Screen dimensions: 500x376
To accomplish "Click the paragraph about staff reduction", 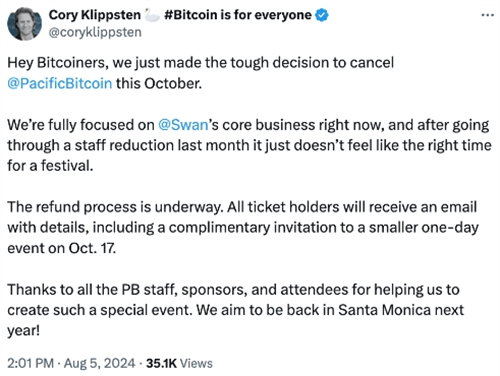I will tap(249, 145).
